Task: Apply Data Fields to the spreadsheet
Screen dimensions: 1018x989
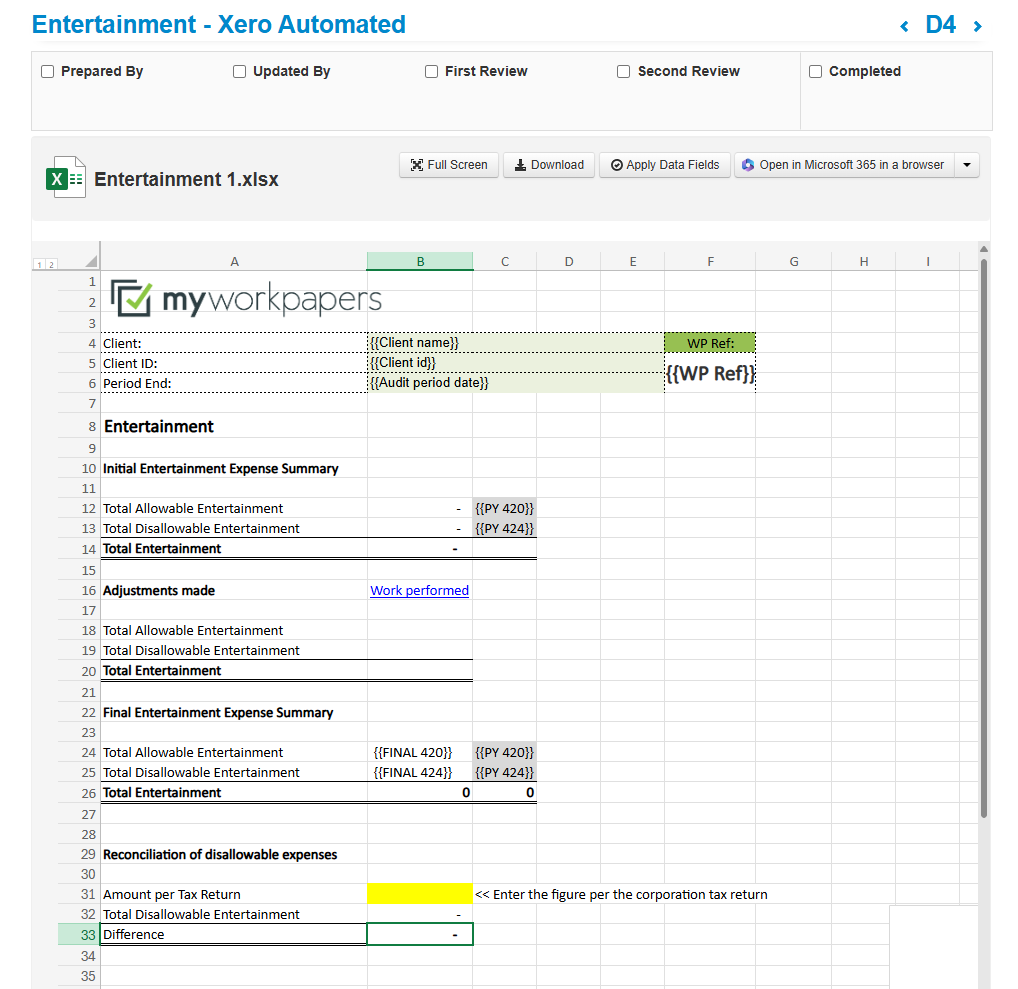Action: 664,165
